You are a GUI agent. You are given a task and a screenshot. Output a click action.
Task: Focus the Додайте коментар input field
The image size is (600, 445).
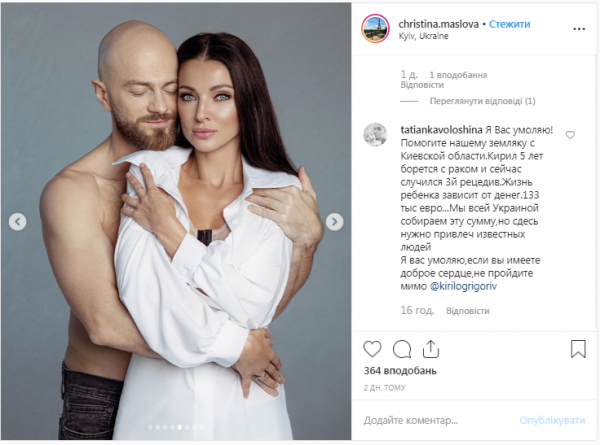coord(436,420)
